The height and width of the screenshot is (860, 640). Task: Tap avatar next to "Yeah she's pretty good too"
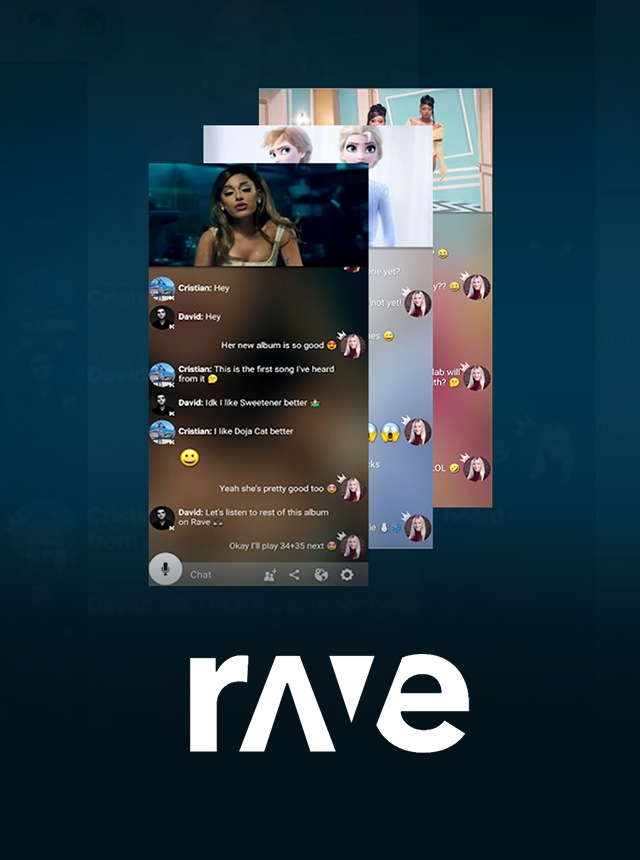pyautogui.click(x=353, y=489)
